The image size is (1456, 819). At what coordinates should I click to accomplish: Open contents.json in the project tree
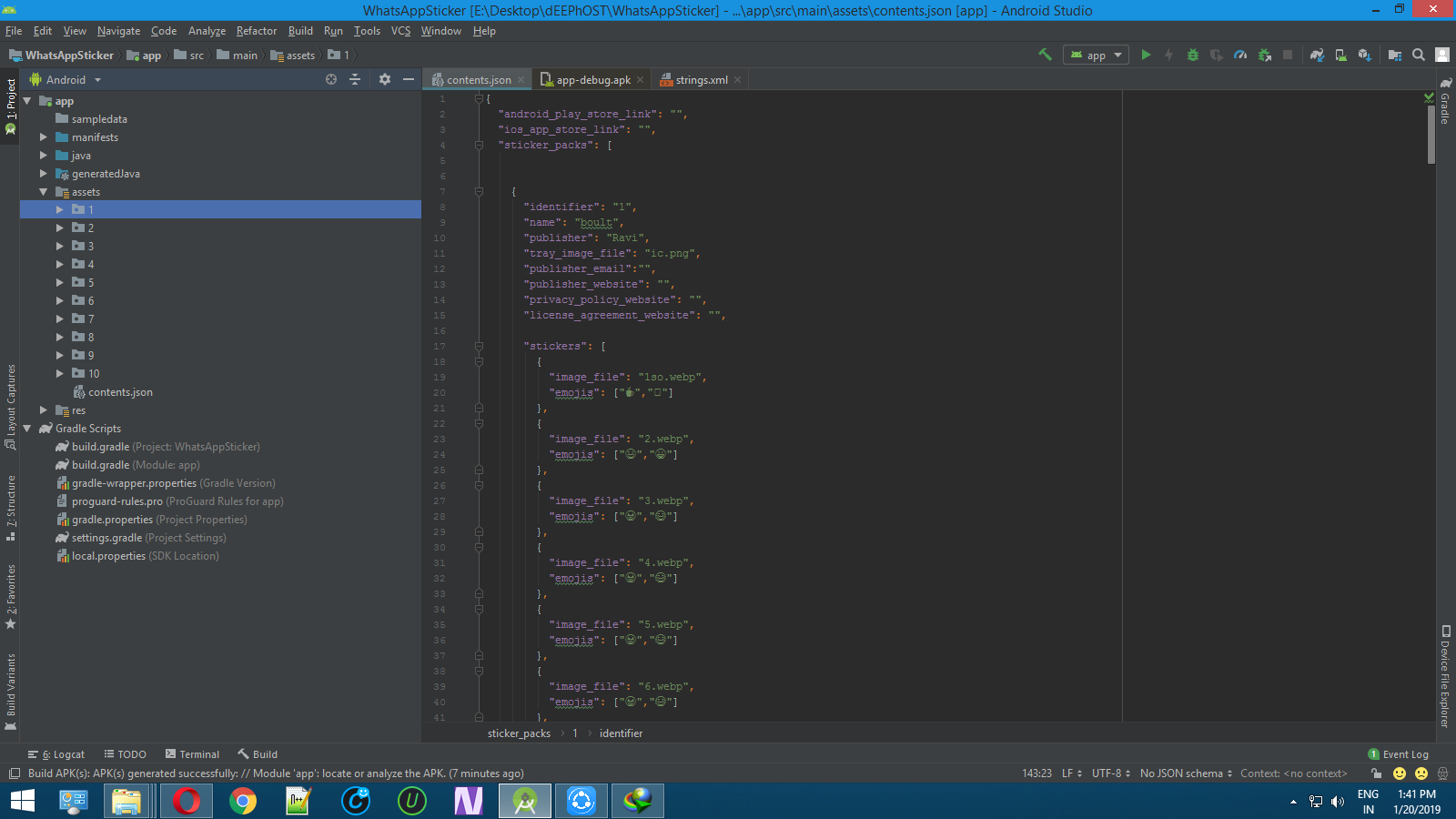coord(120,392)
